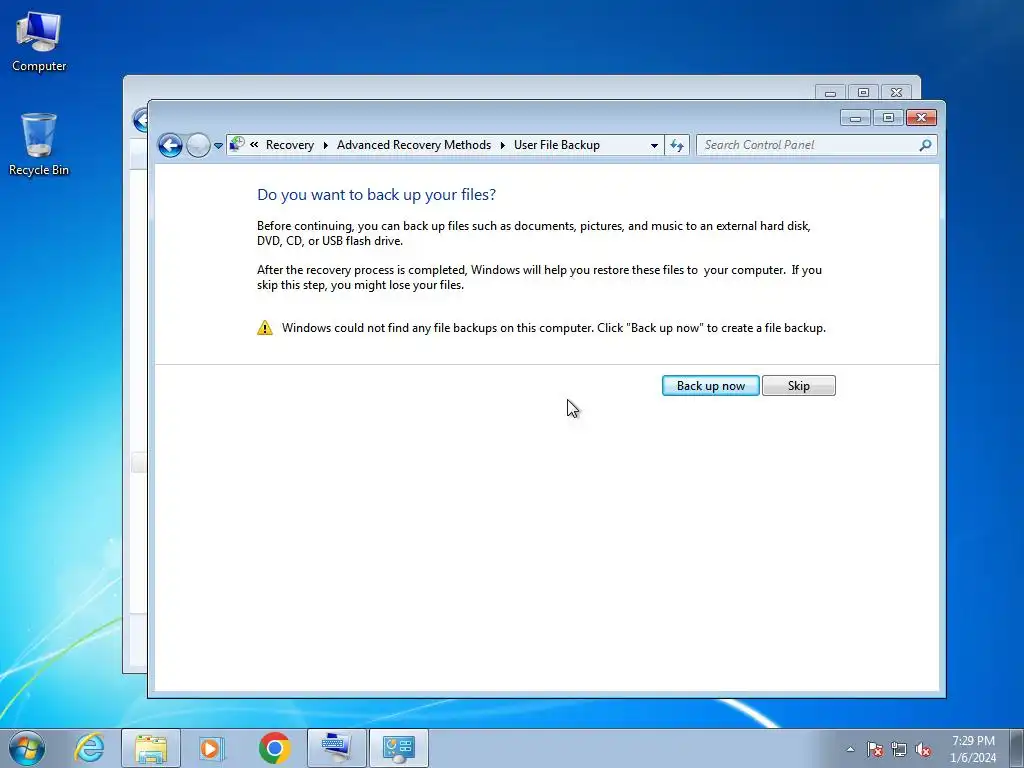Open the recent pages dropdown arrow
This screenshot has width=1024, height=768.
[x=218, y=146]
